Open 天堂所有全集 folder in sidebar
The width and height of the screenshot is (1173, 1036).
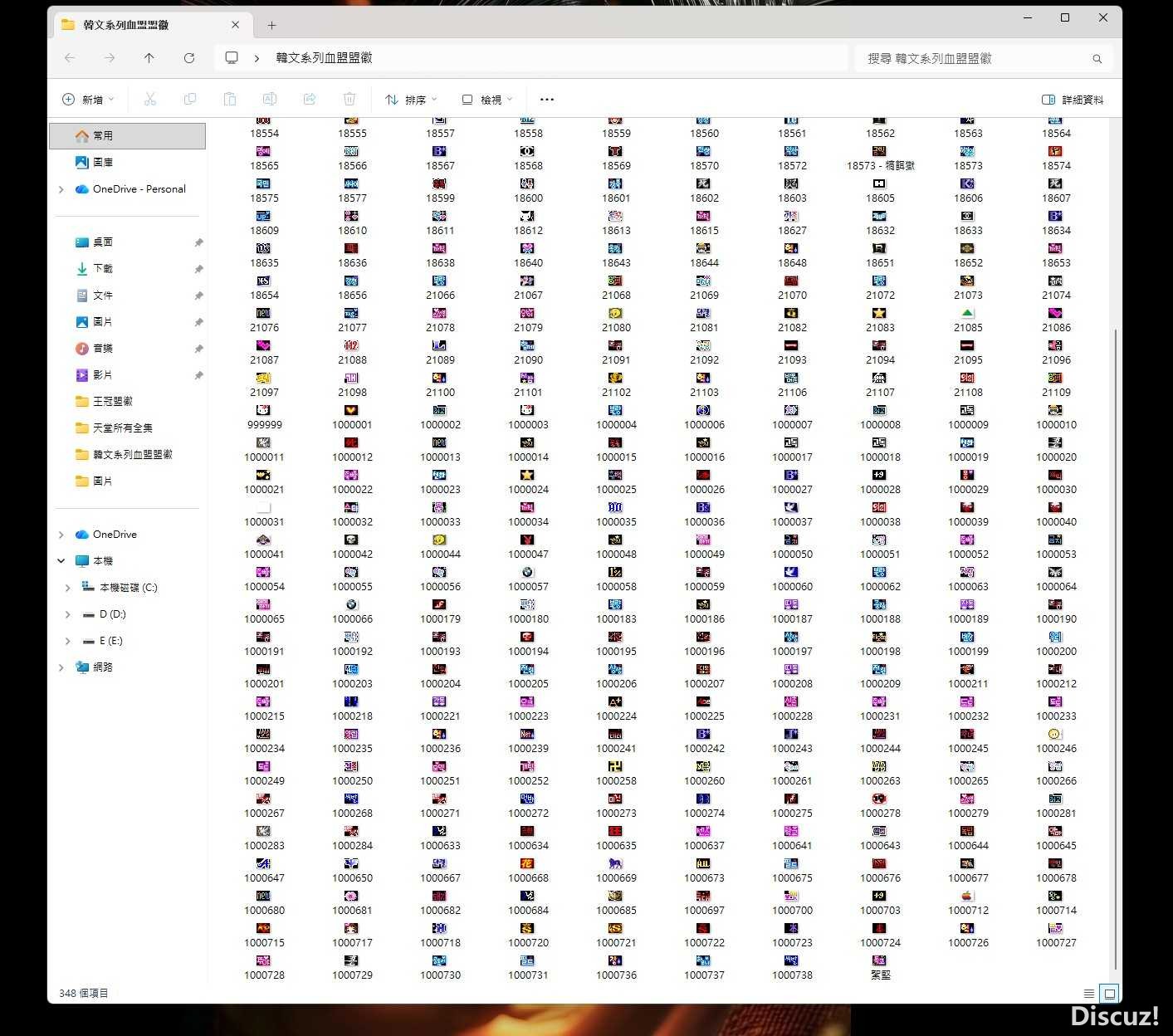[x=122, y=428]
